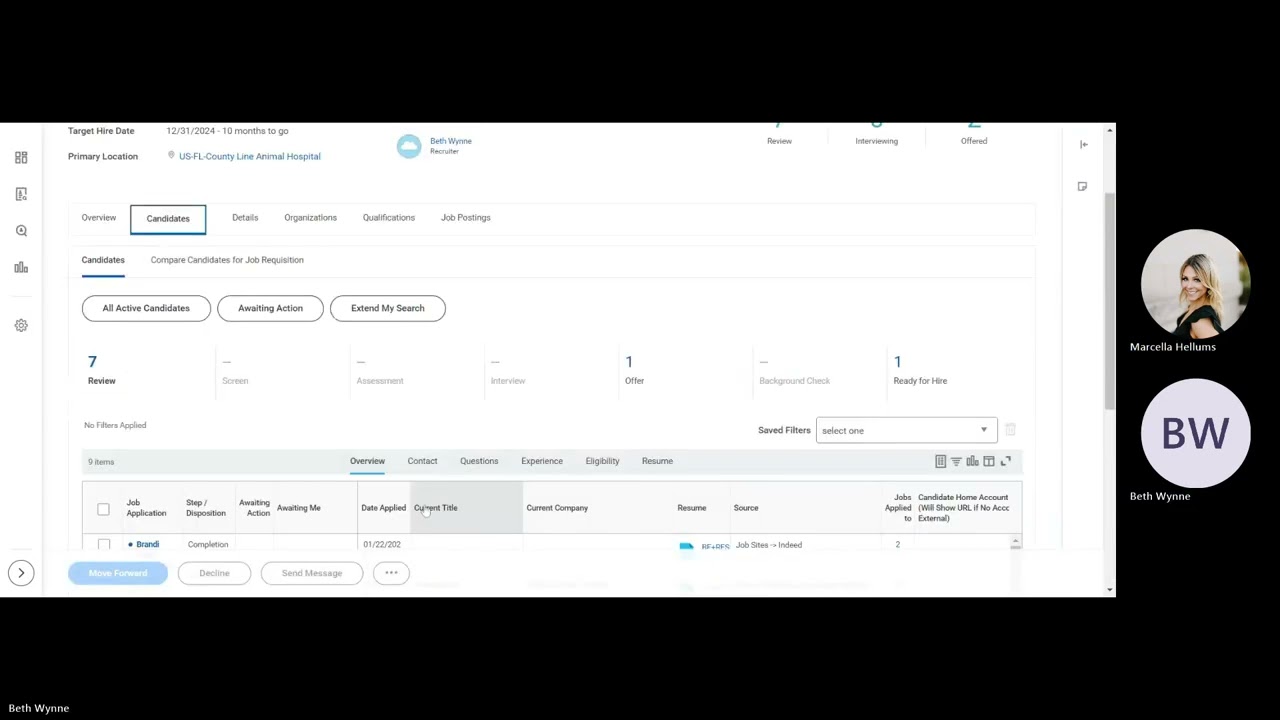Click the grid scroll-up arrow
The height and width of the screenshot is (720, 1280).
1015,543
